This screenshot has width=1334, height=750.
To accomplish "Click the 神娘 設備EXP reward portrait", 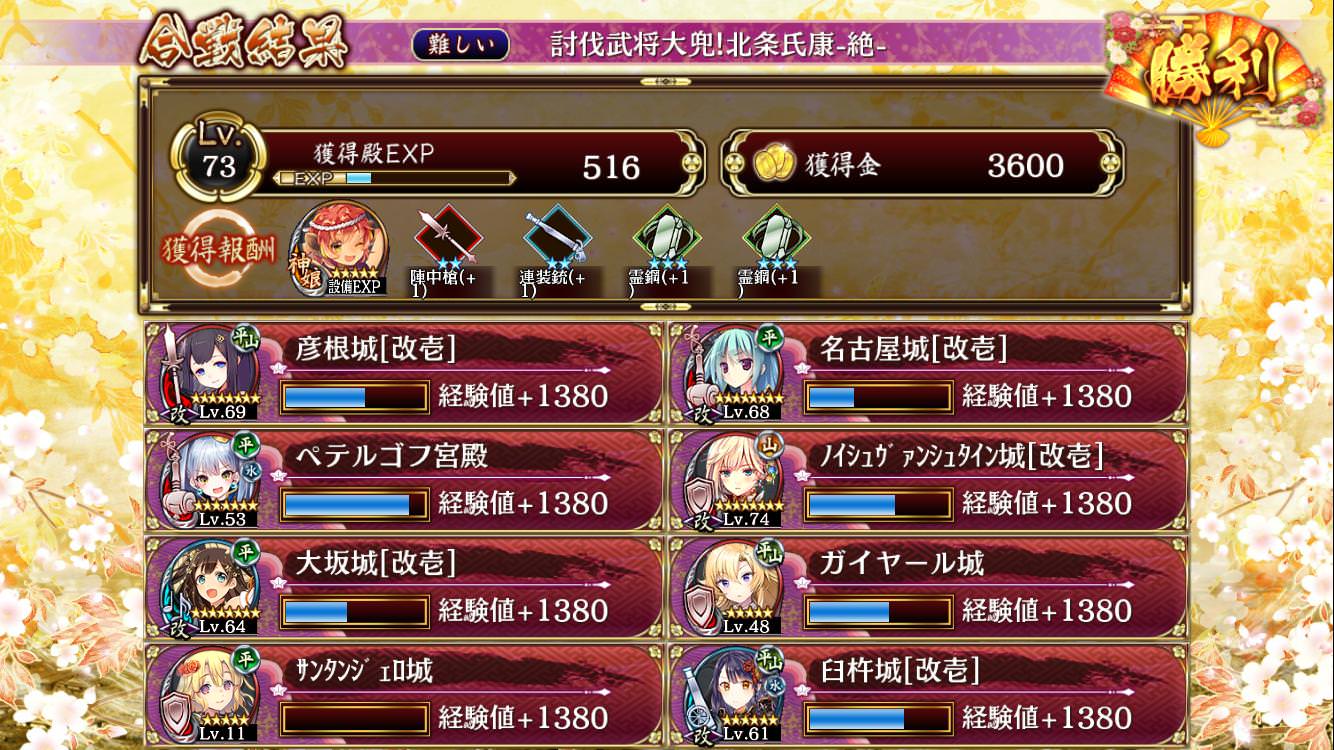I will point(336,249).
